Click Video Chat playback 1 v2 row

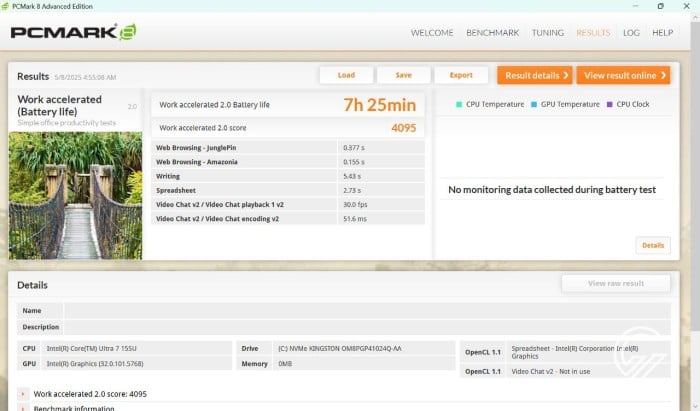(x=288, y=204)
